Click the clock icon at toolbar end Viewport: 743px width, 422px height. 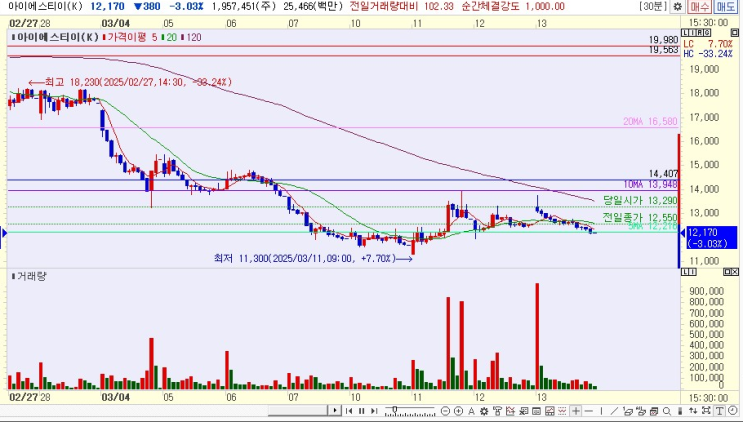733,411
